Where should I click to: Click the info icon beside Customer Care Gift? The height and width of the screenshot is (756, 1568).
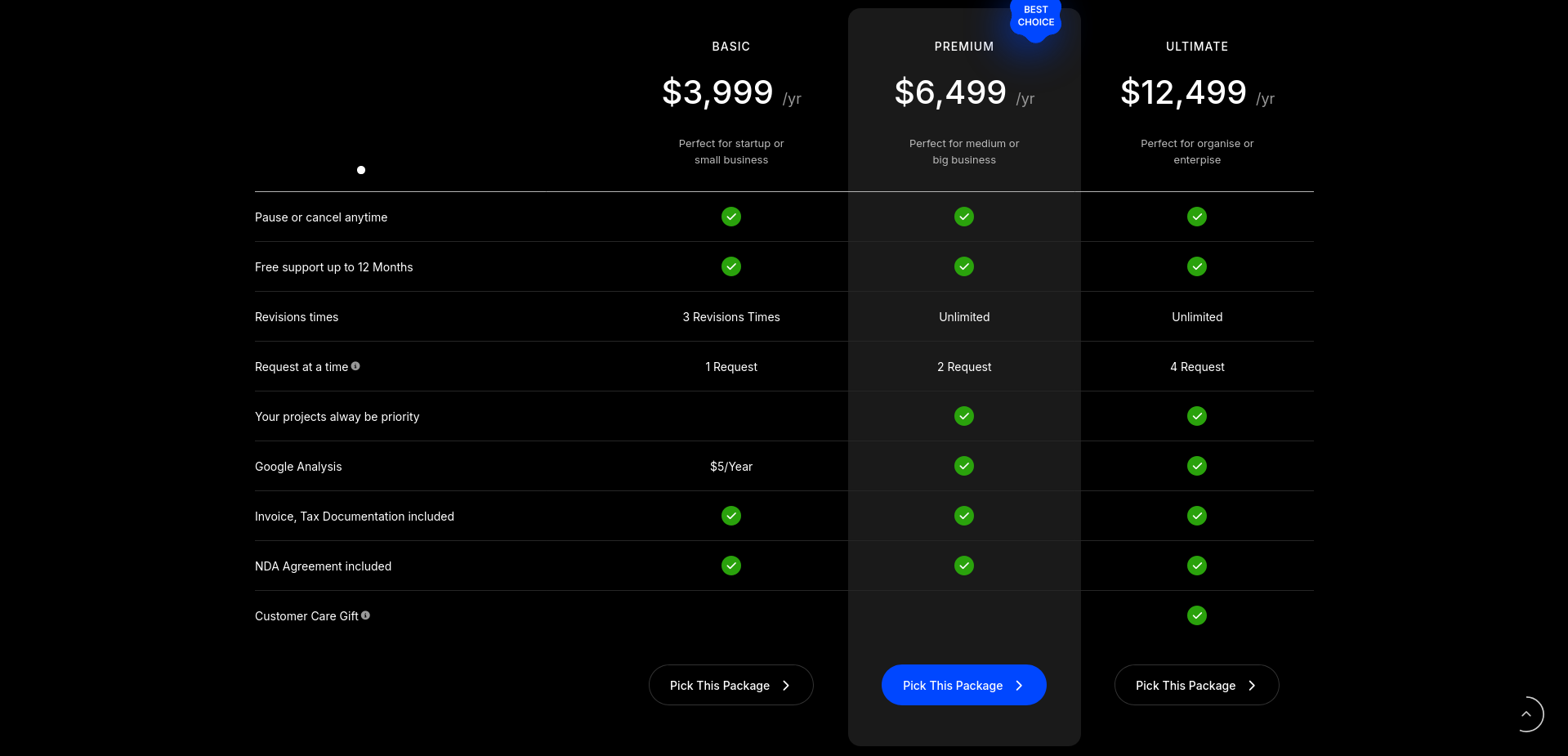click(365, 615)
